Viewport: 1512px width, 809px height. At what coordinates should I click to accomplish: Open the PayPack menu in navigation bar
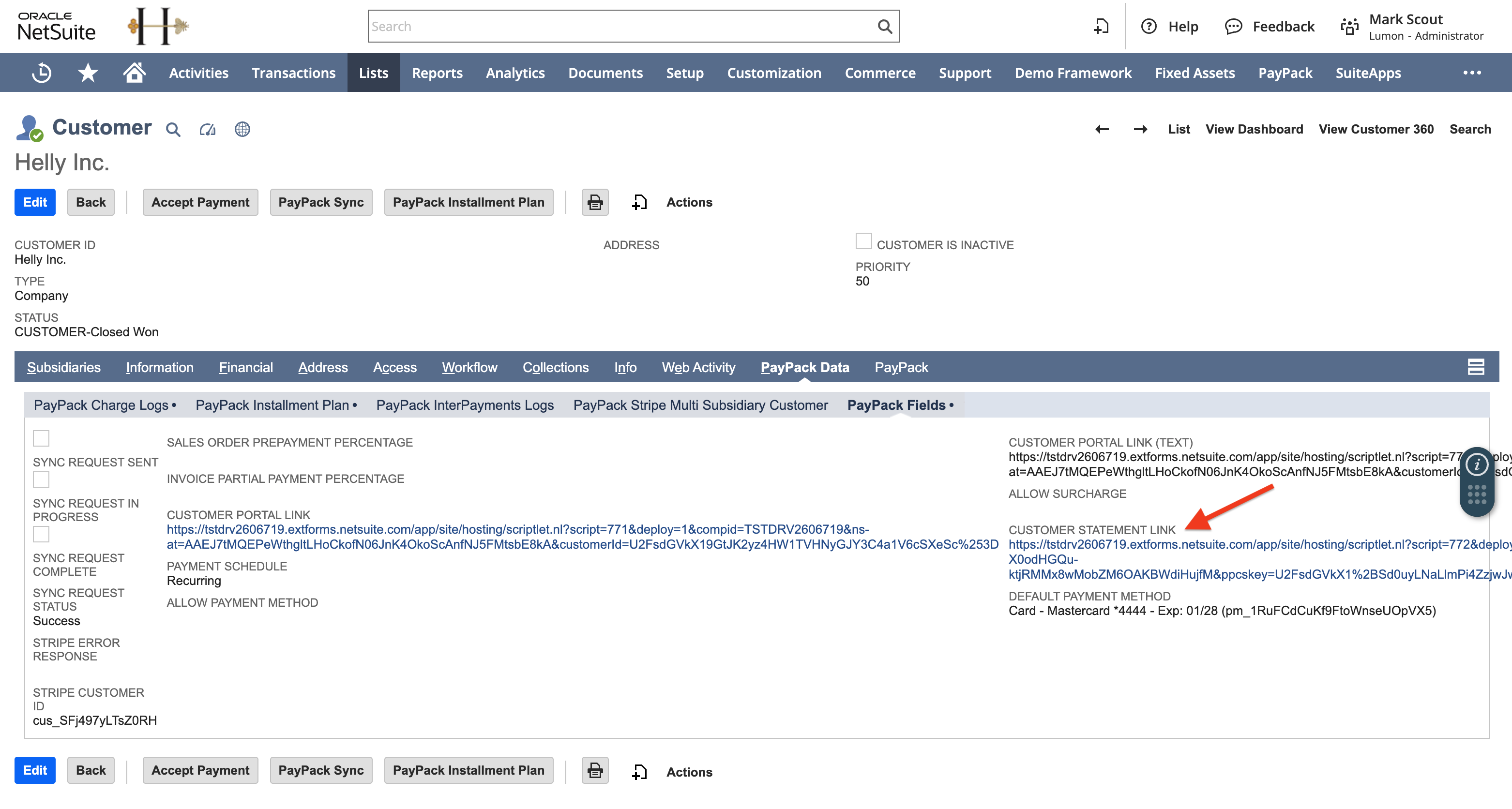(1285, 73)
